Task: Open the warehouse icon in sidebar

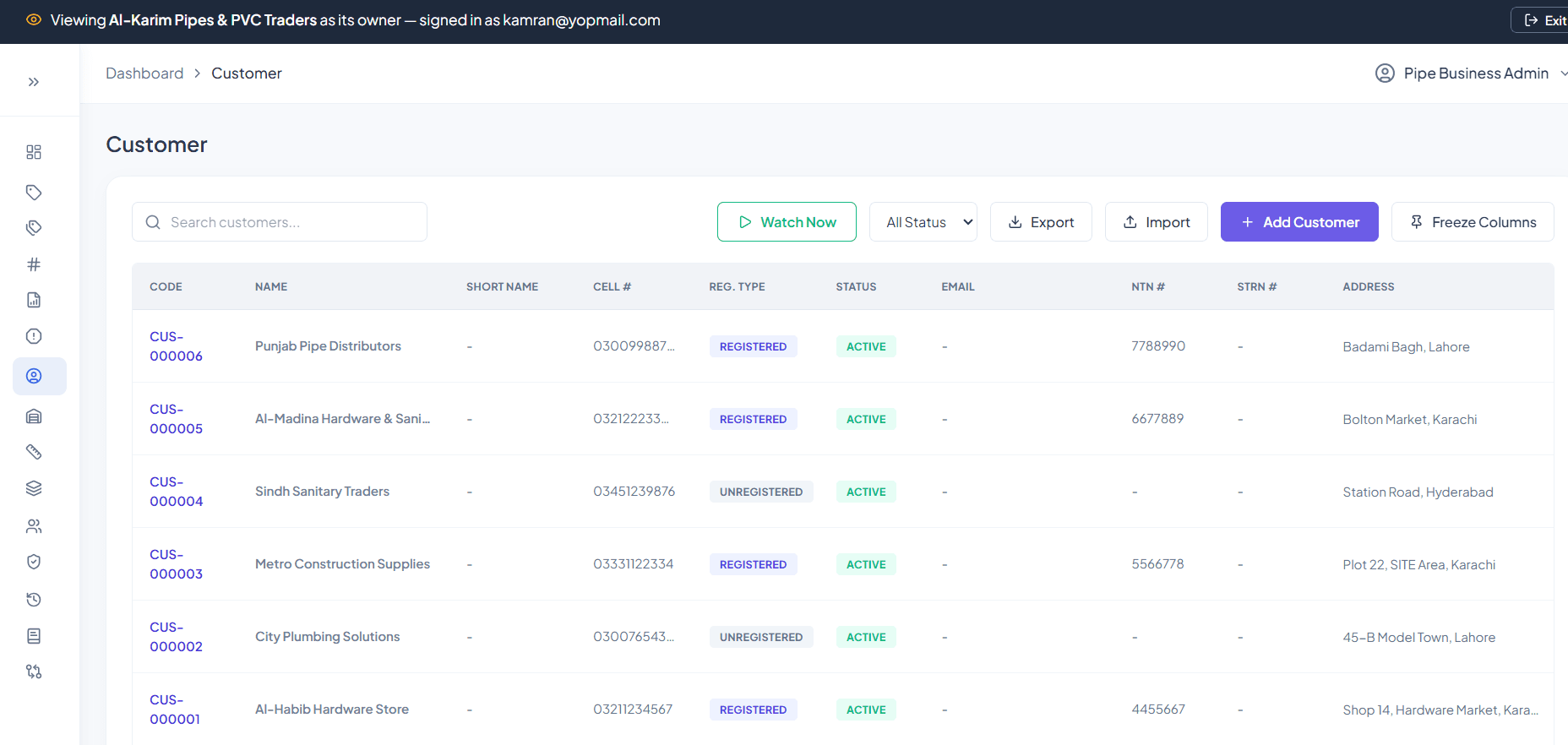Action: 34,416
